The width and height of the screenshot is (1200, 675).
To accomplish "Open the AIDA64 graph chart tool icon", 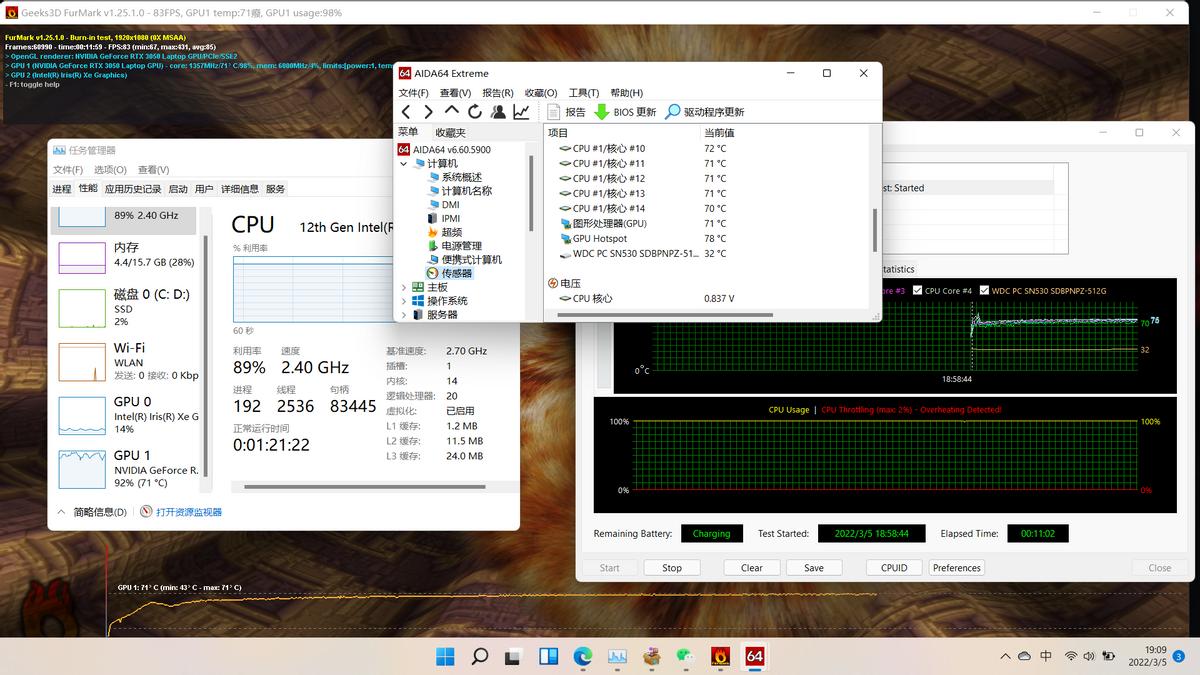I will point(521,112).
